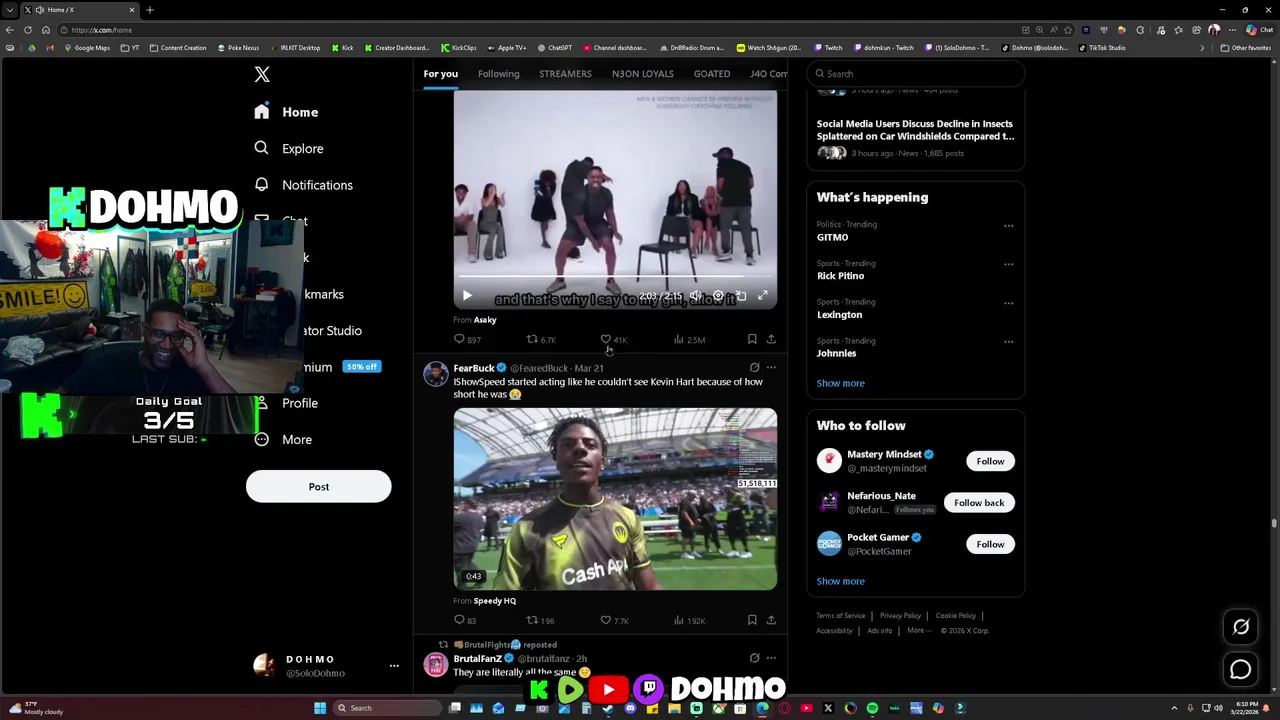Image resolution: width=1280 pixels, height=720 pixels.
Task: Switch to the Following tab
Action: tap(498, 73)
